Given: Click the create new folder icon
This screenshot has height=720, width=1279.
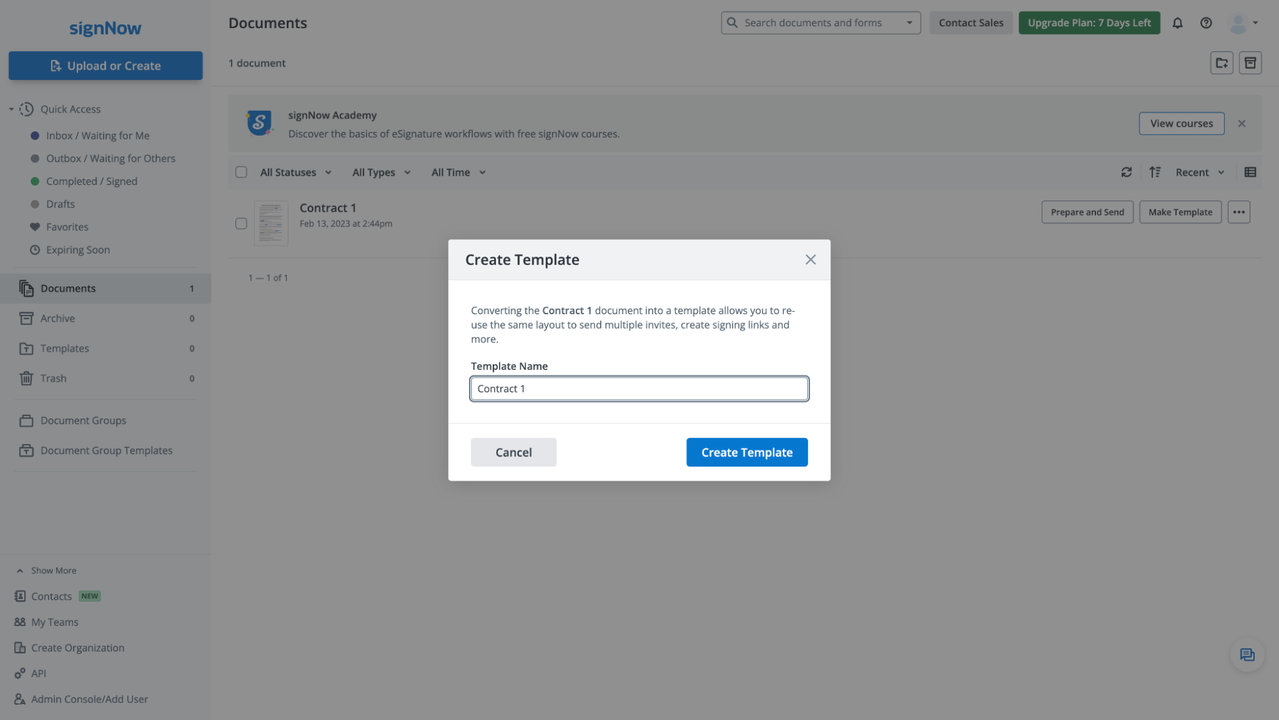Looking at the screenshot, I should (x=1221, y=62).
